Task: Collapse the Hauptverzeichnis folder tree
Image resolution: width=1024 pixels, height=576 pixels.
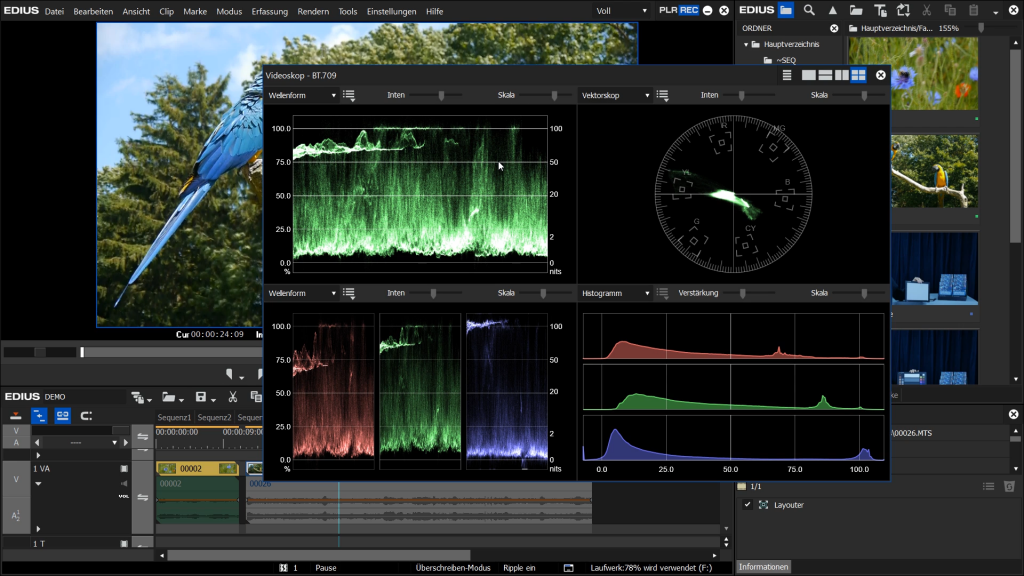Action: [x=746, y=45]
